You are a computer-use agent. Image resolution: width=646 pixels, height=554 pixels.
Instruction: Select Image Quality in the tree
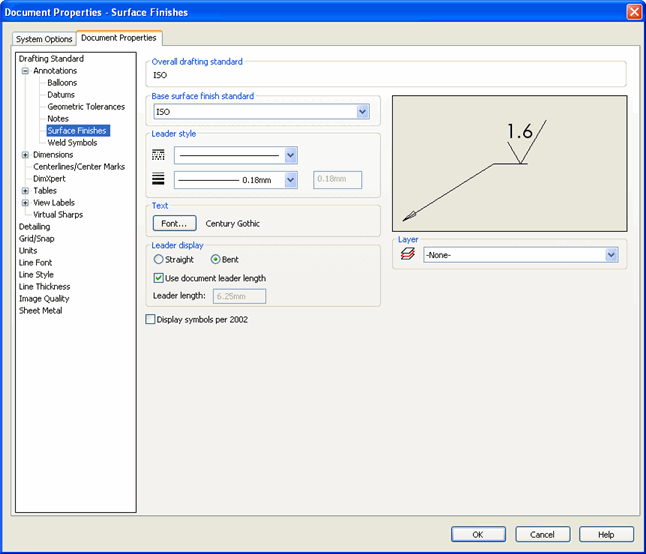point(44,298)
